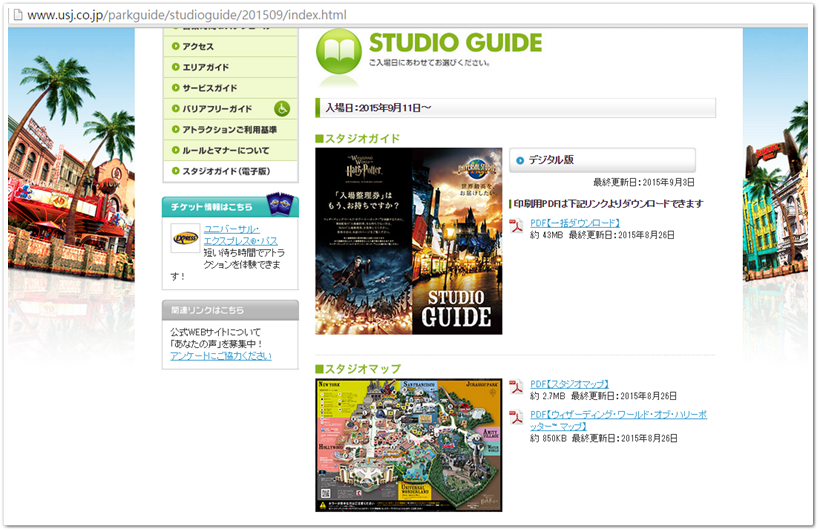Click the green arrow icon beside ルールとマナーについて
819x531 pixels.
pos(176,150)
